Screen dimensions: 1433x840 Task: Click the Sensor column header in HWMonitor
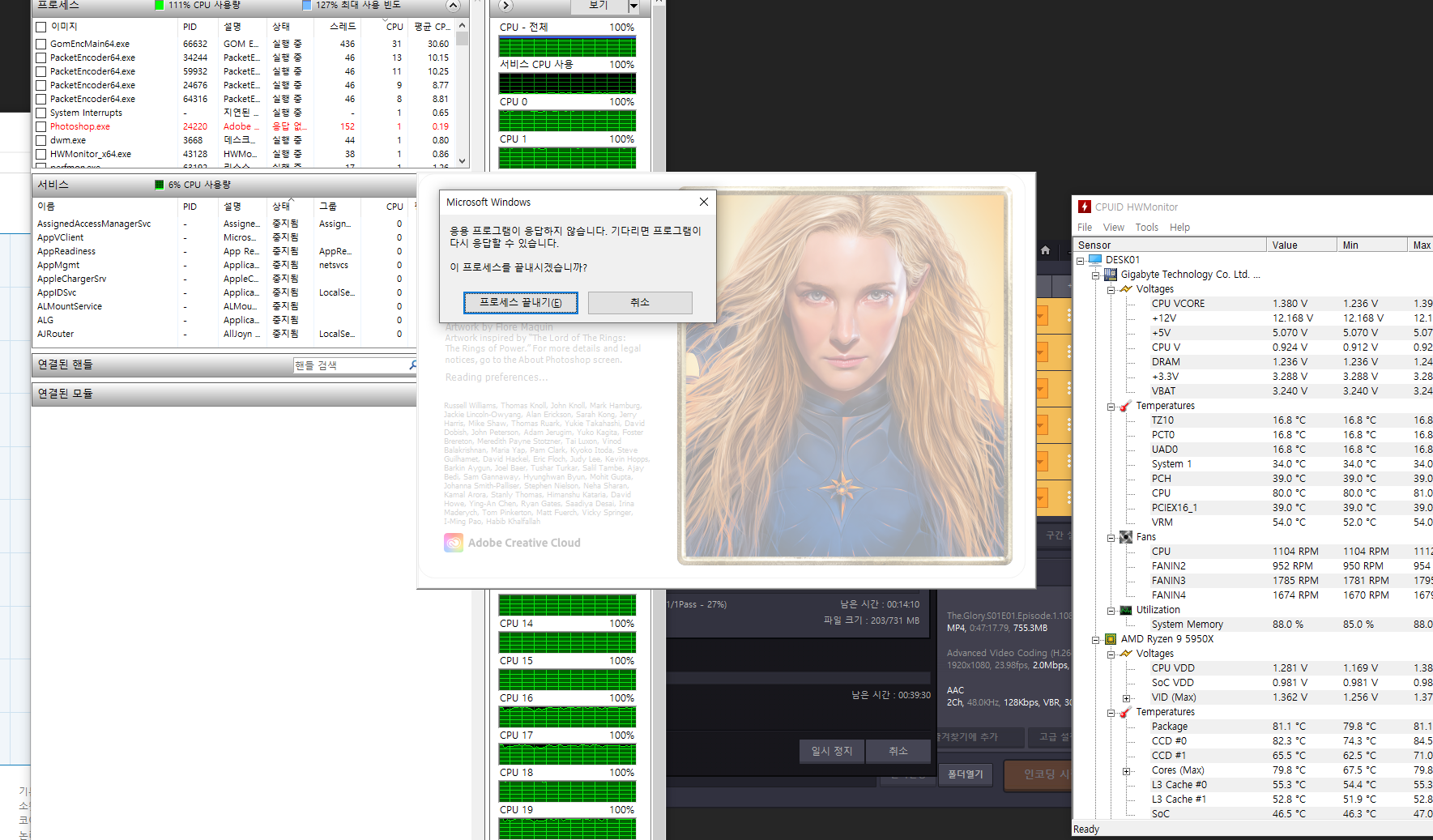pos(1170,245)
